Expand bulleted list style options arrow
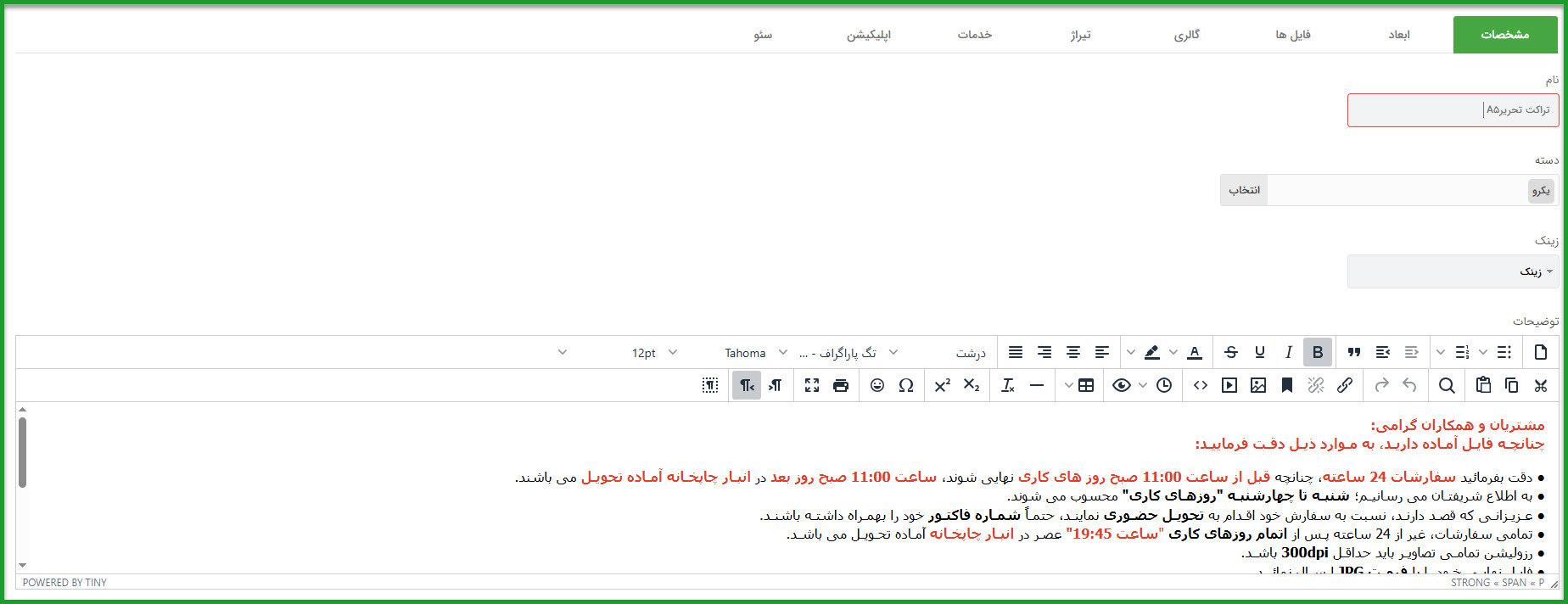This screenshot has height=604, width=1568. tap(1483, 352)
